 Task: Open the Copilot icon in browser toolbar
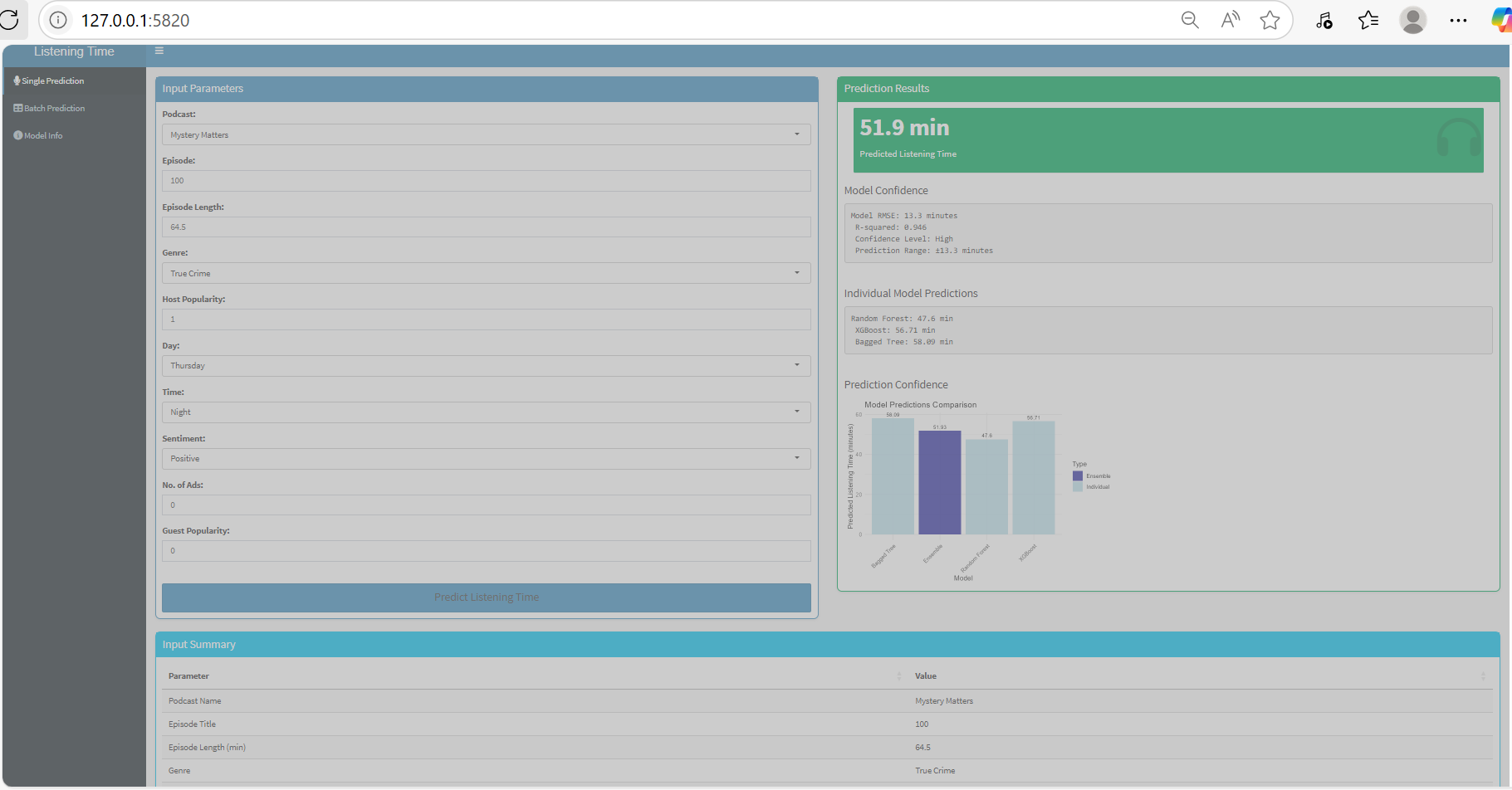tap(1501, 20)
